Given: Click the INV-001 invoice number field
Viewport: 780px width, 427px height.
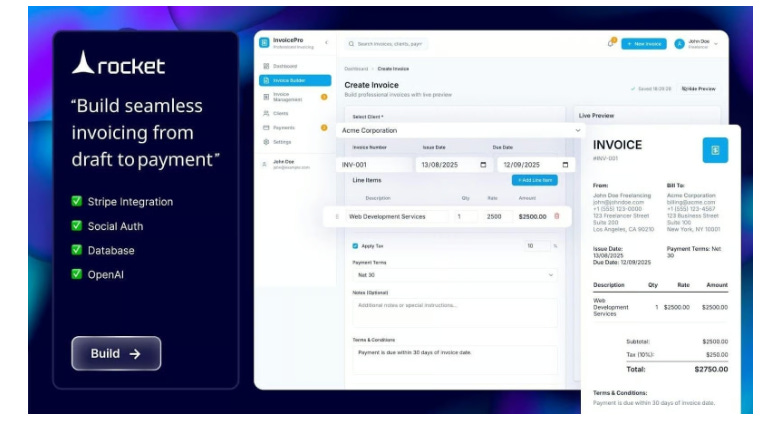Looking at the screenshot, I should [x=375, y=165].
